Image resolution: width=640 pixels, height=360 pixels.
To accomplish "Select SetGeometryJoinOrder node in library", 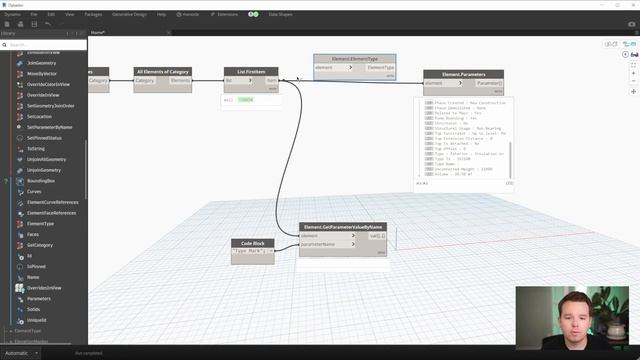I will (51, 106).
